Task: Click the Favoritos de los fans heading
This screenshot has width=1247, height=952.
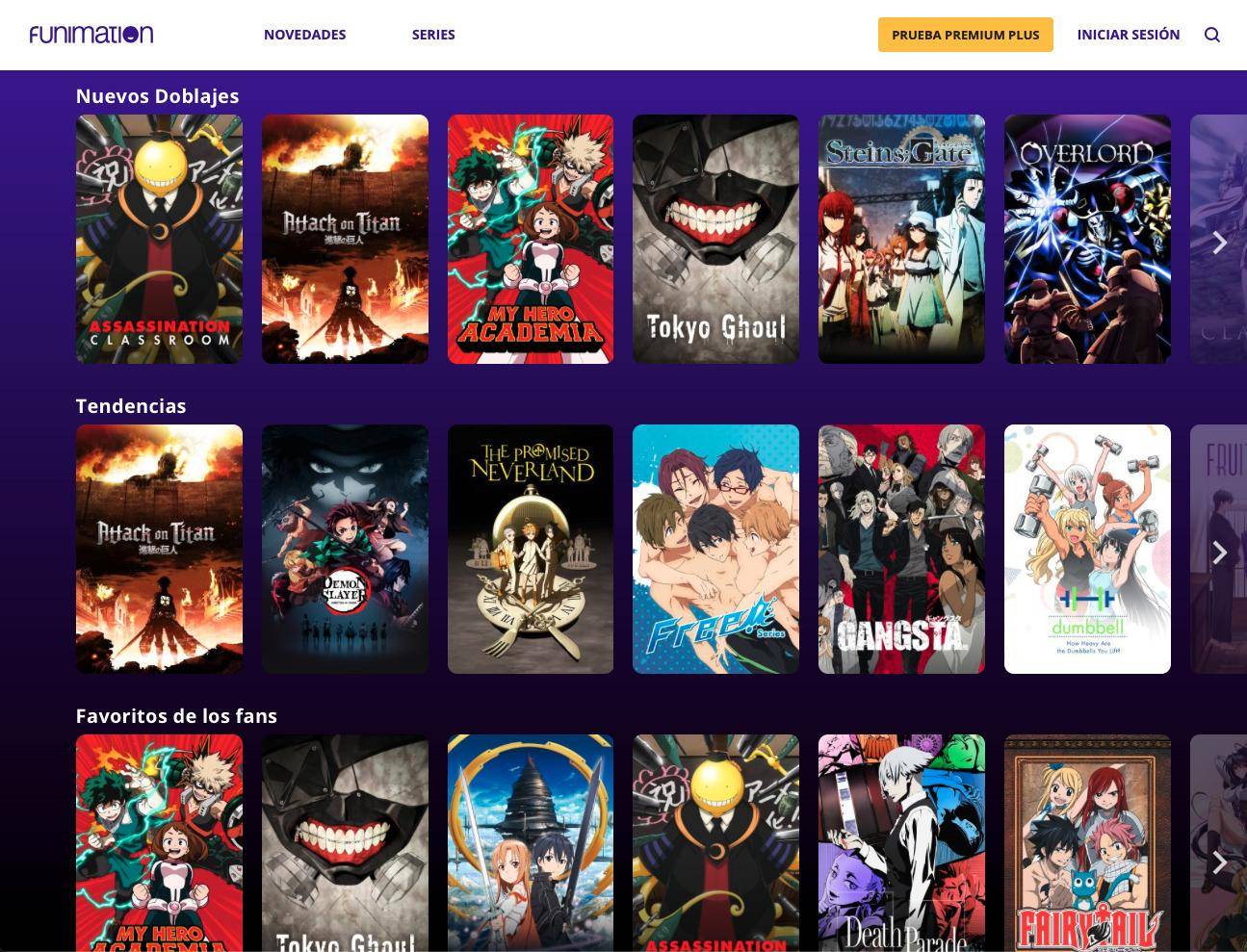Action: (x=176, y=716)
